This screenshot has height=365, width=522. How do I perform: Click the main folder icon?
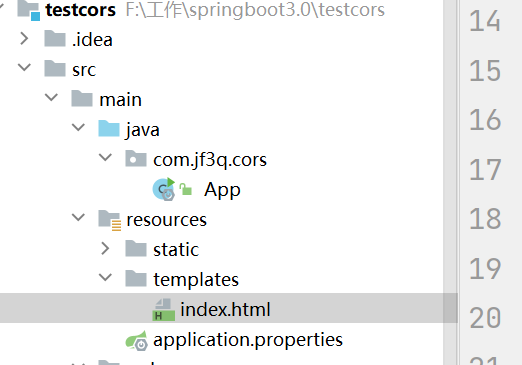[82, 99]
